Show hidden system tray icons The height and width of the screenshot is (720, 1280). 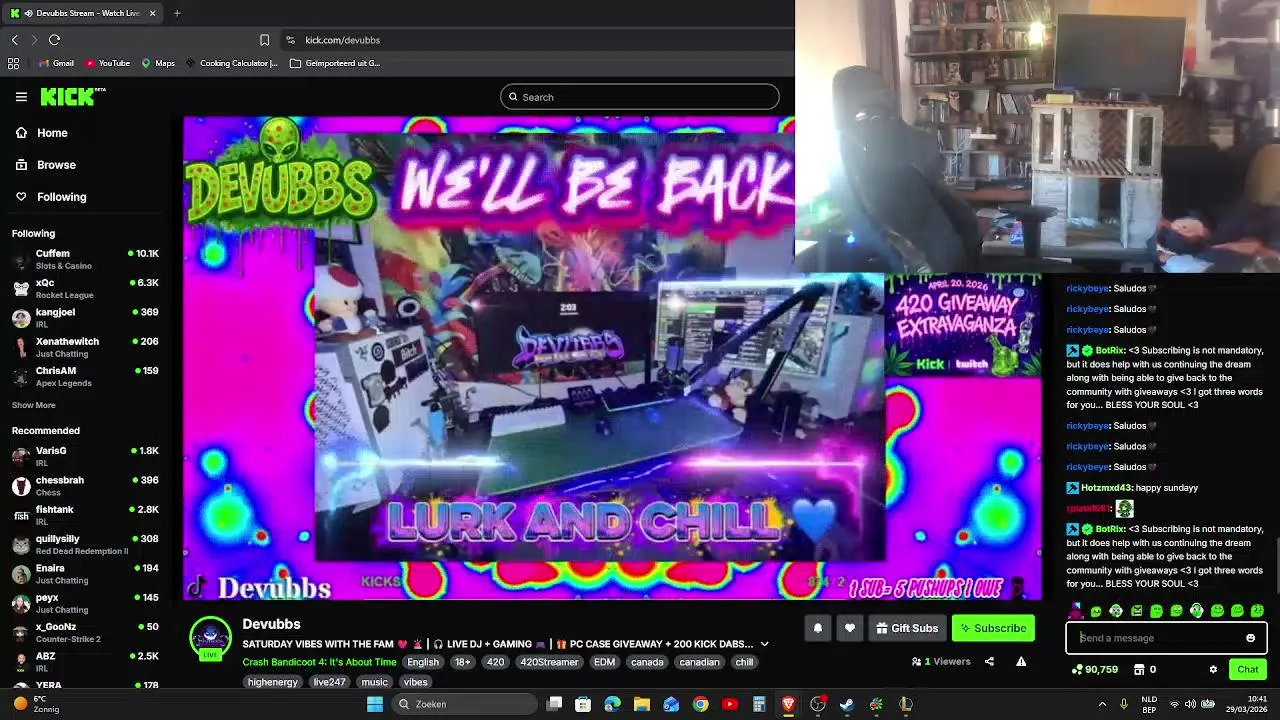pyautogui.click(x=1102, y=704)
